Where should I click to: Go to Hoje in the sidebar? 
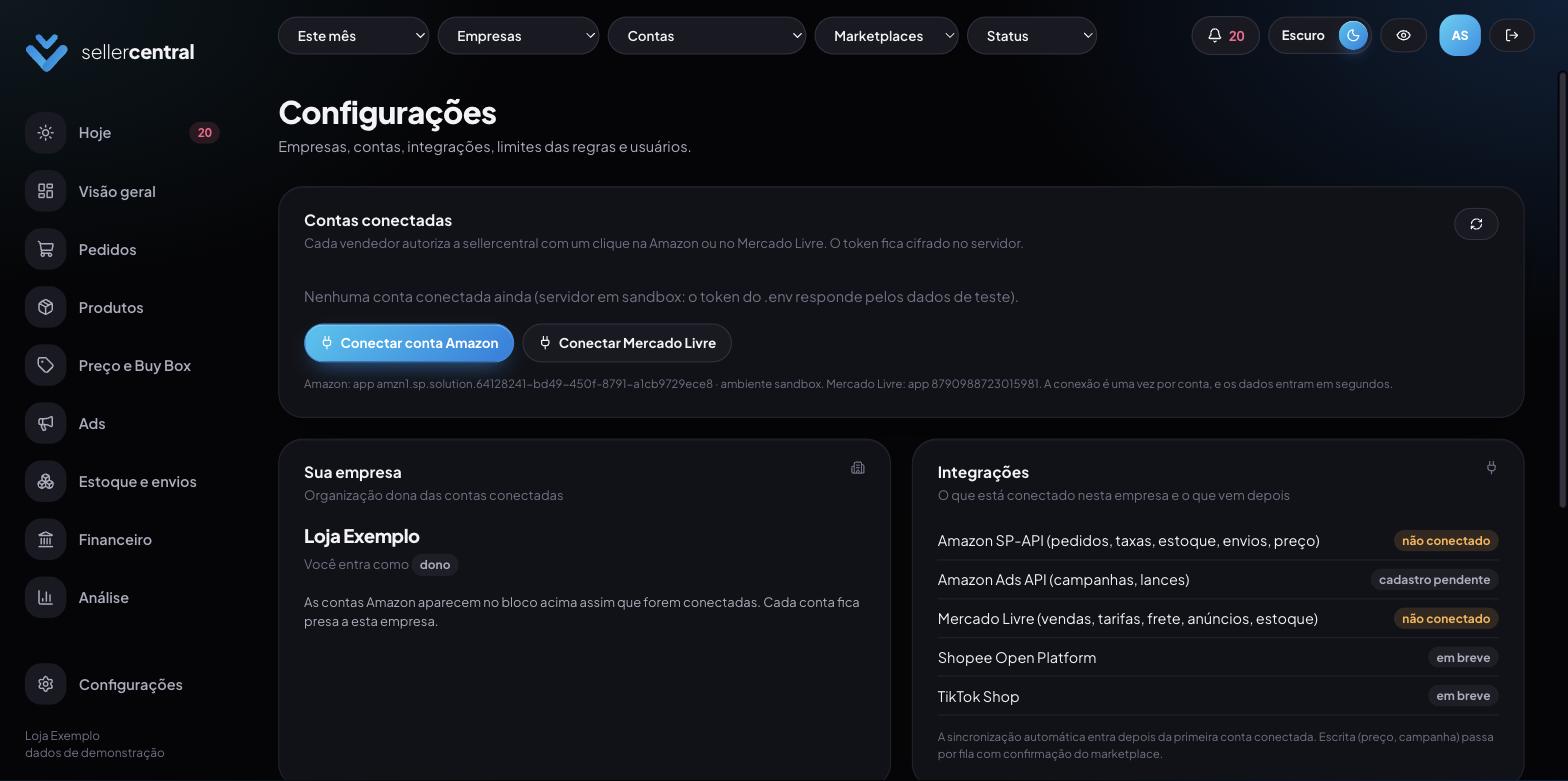click(122, 133)
